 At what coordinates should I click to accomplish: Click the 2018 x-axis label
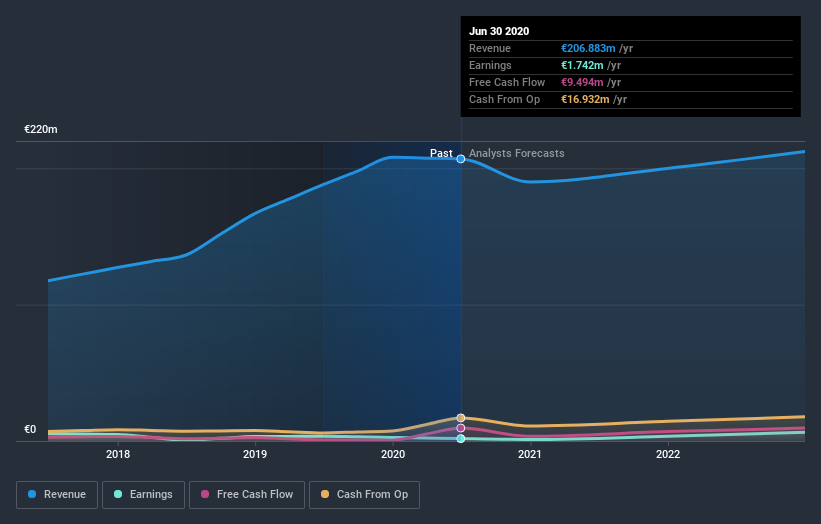click(x=118, y=454)
